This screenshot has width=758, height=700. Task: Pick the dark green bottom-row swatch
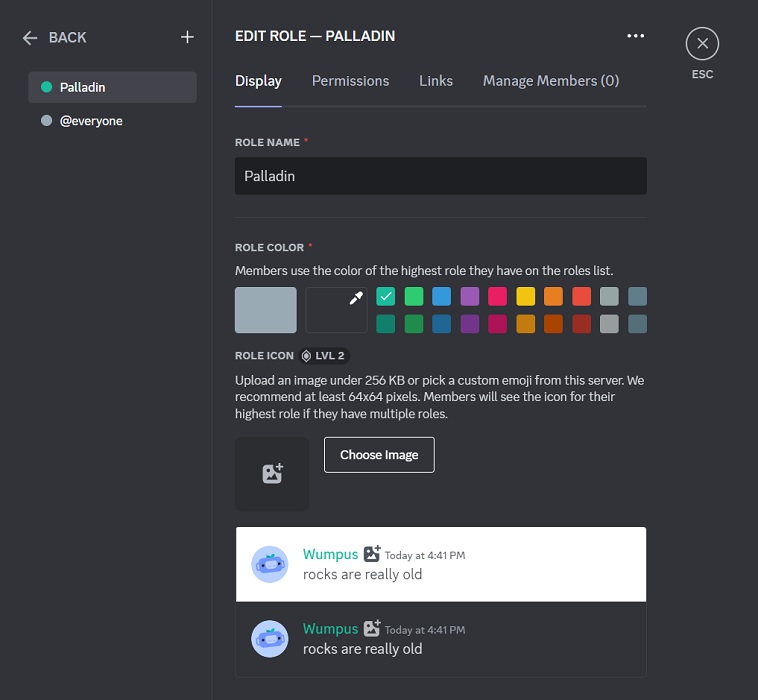414,324
